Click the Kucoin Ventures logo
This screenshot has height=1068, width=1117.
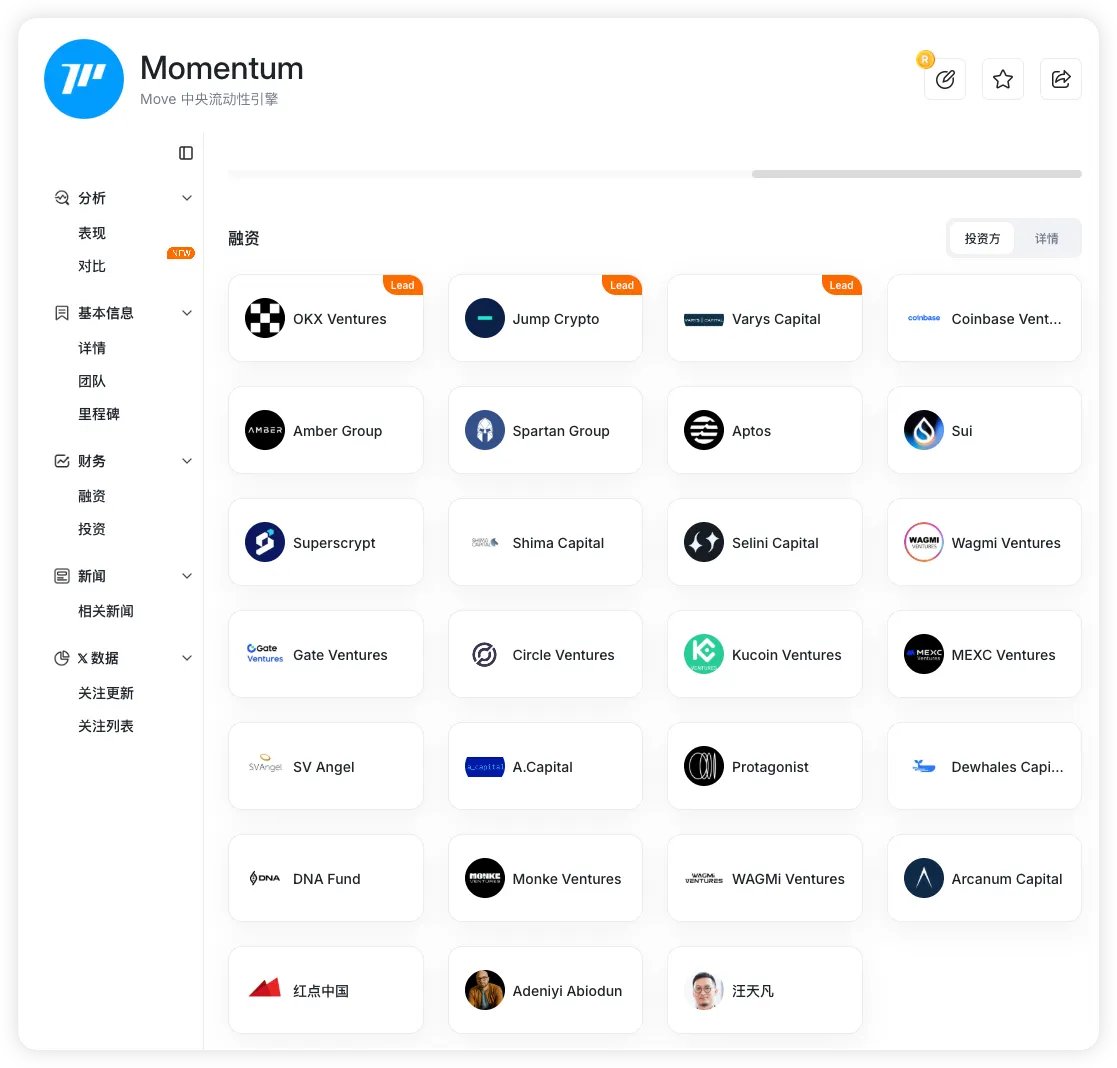click(704, 654)
